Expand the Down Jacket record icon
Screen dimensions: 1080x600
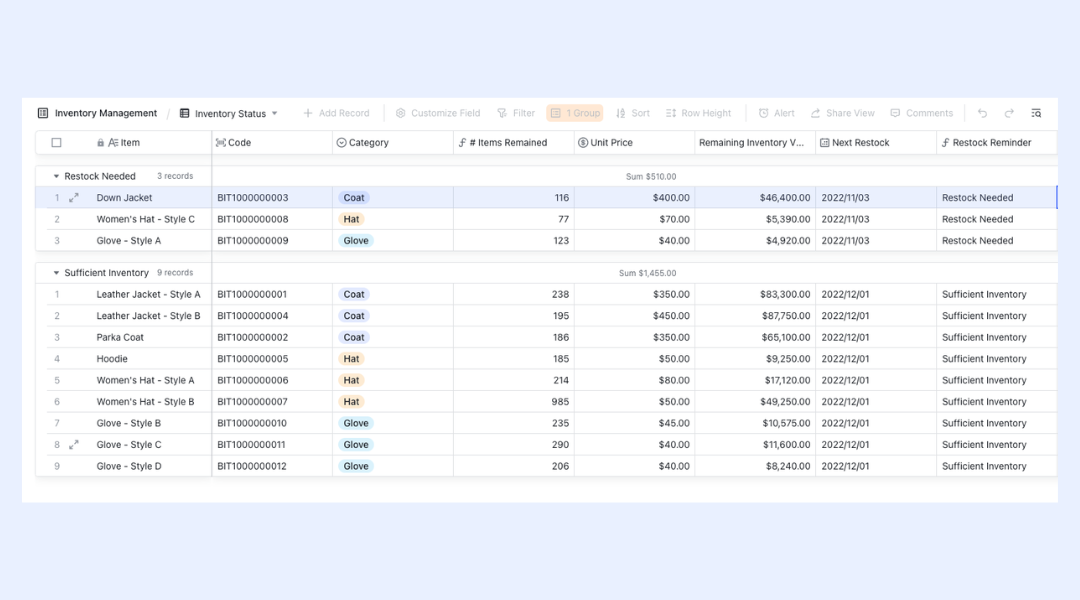point(74,198)
